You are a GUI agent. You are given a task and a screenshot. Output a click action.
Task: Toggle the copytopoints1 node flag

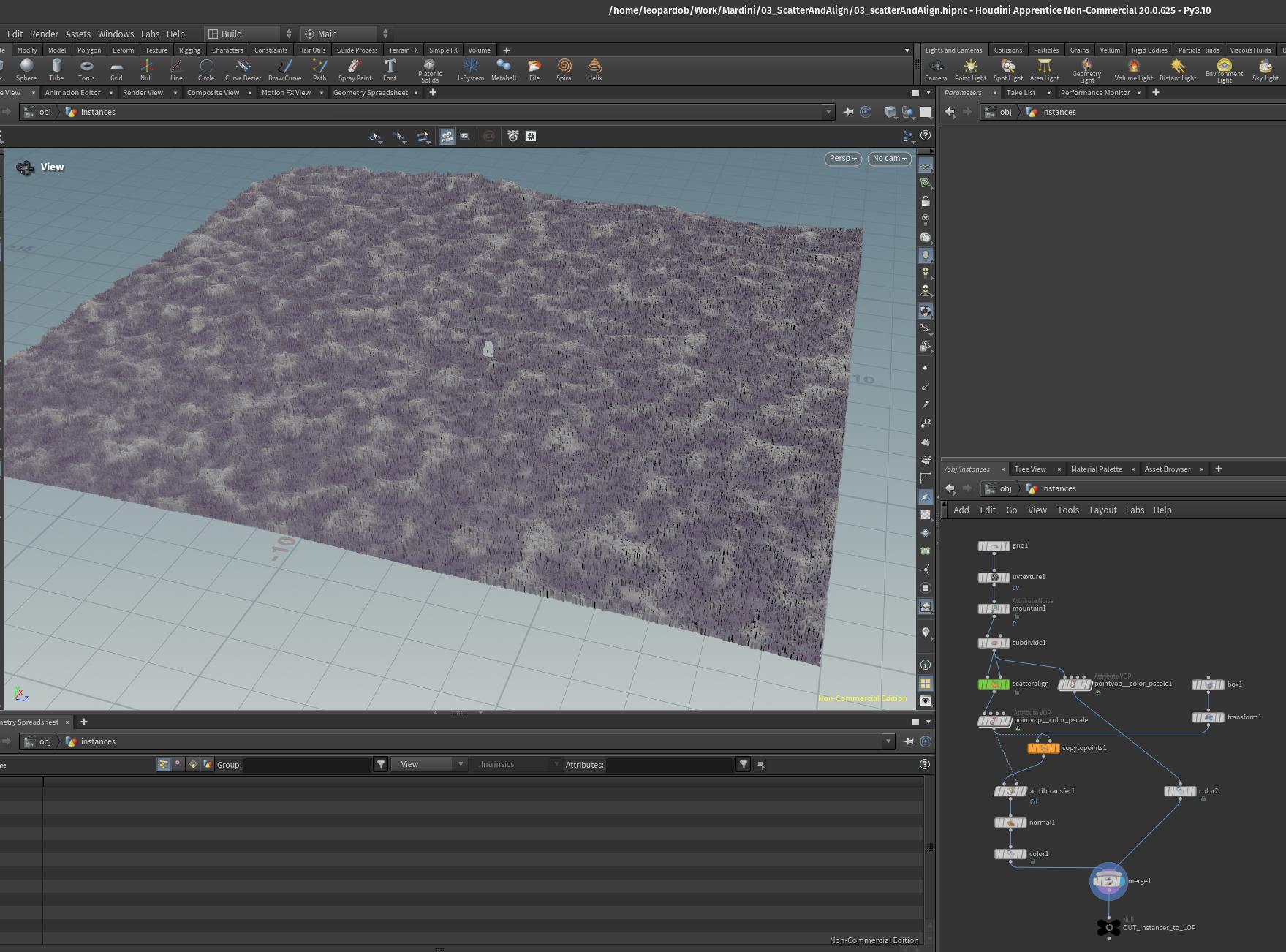(1056, 748)
